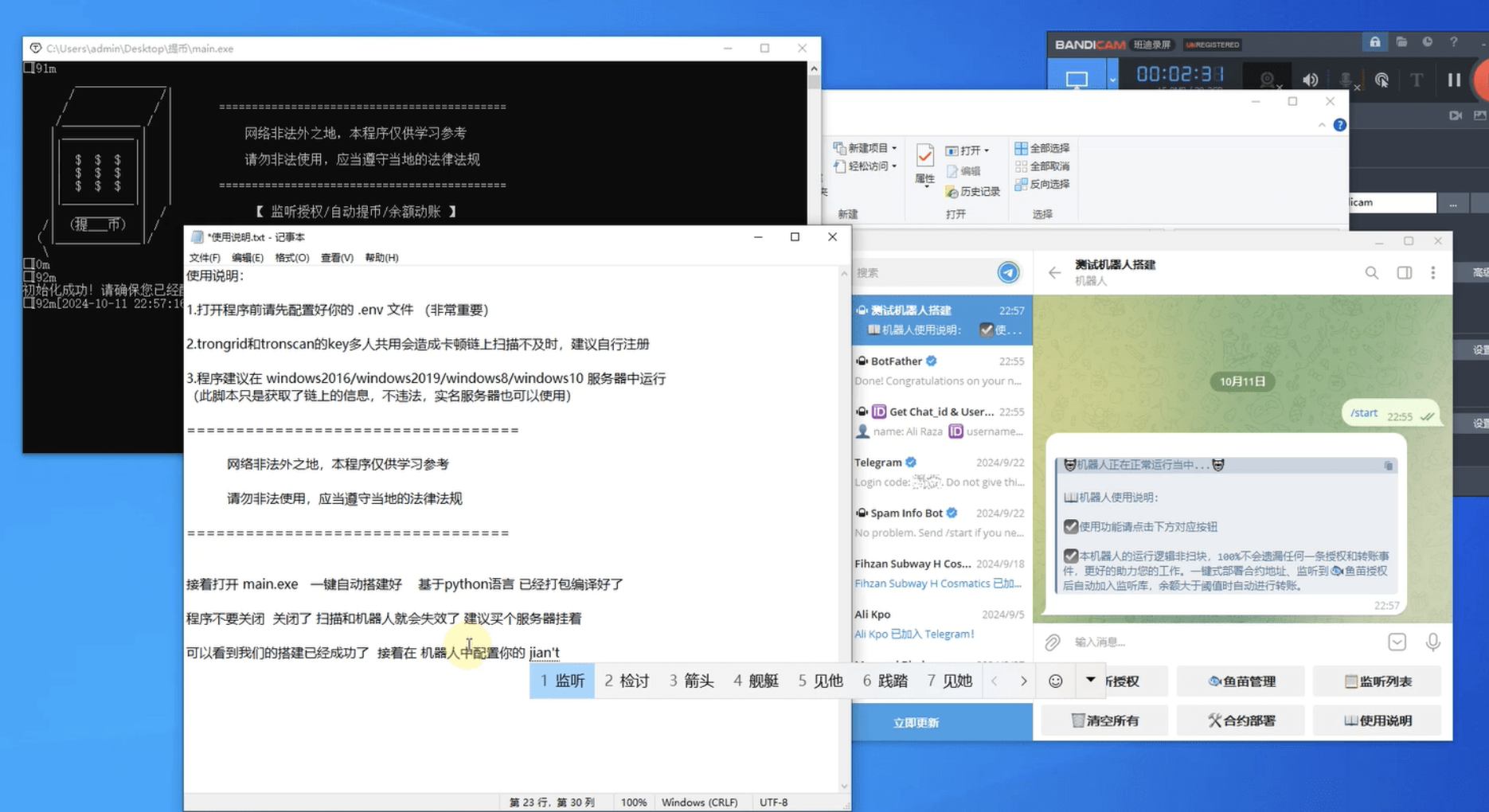Open Spam Info Bot chat

941,523
